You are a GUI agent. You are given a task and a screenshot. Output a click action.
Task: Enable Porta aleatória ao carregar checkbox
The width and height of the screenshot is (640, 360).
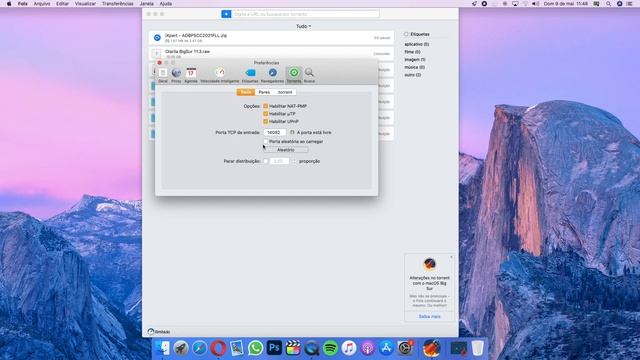click(266, 141)
